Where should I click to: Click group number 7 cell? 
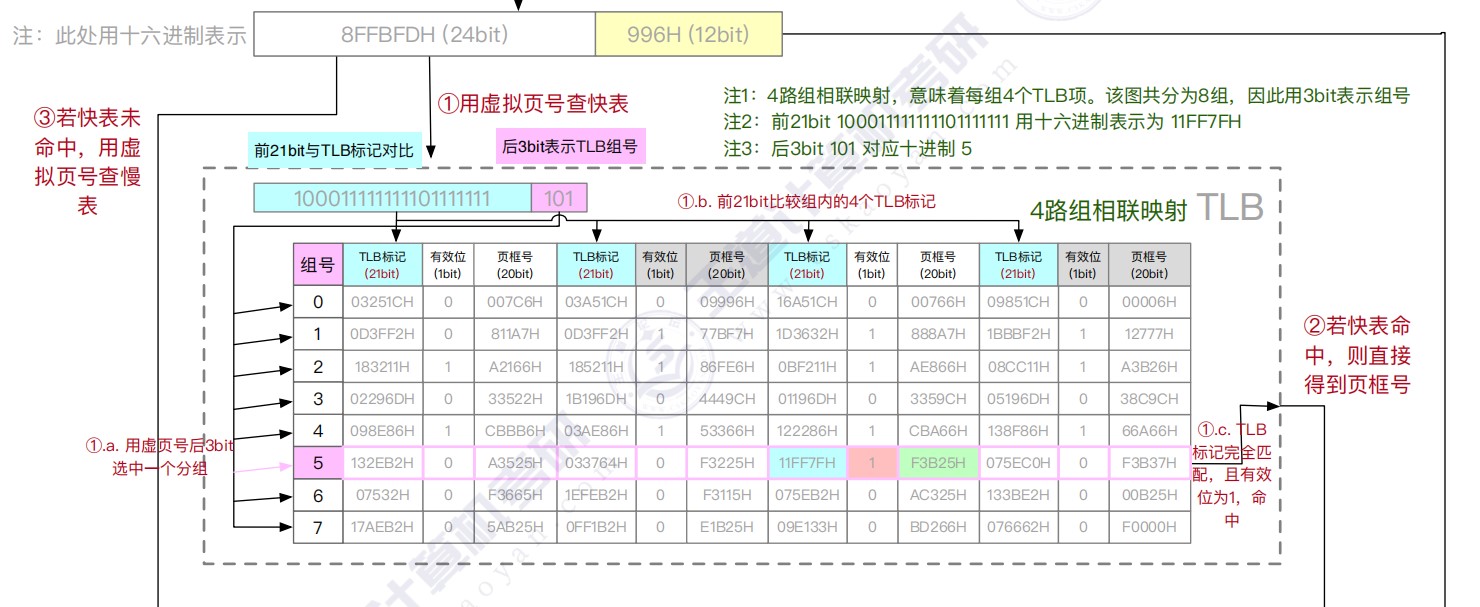coord(318,527)
